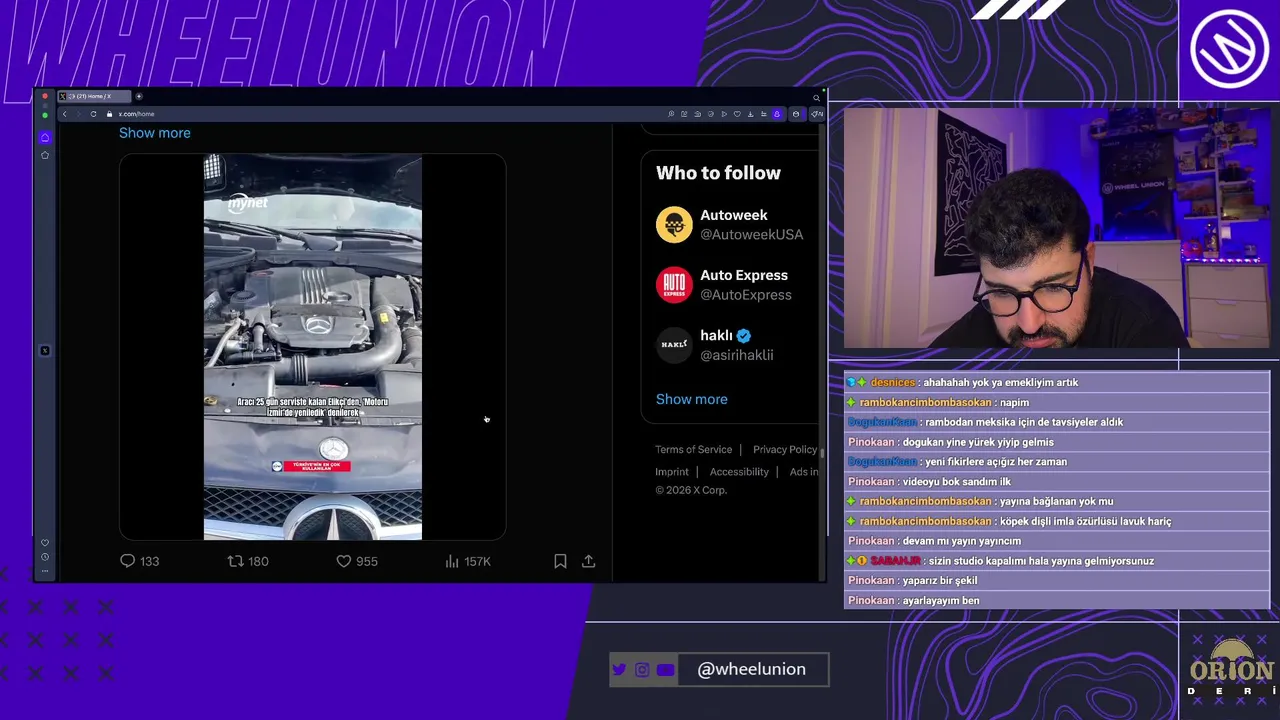Viewport: 1280px width, 720px height.
Task: Click chat message 'yaparız bir şekil'
Action: 940,580
